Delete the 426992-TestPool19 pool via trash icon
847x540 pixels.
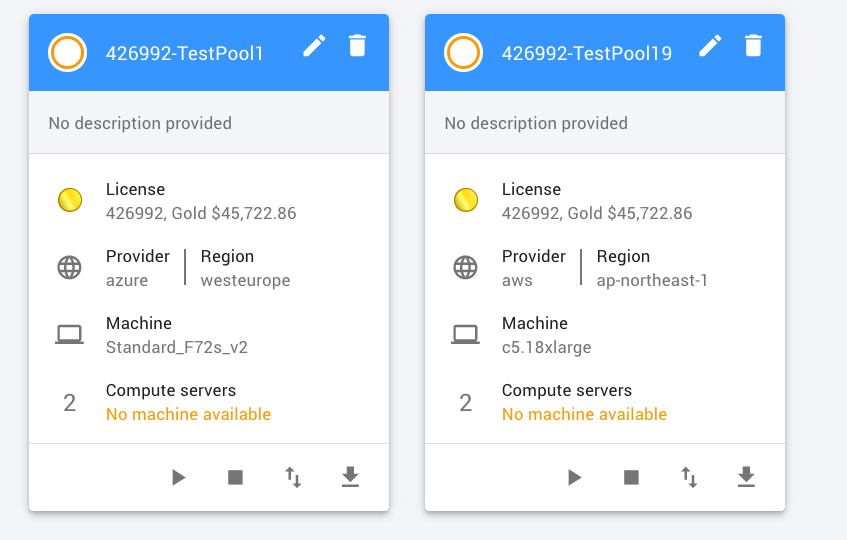click(753, 45)
